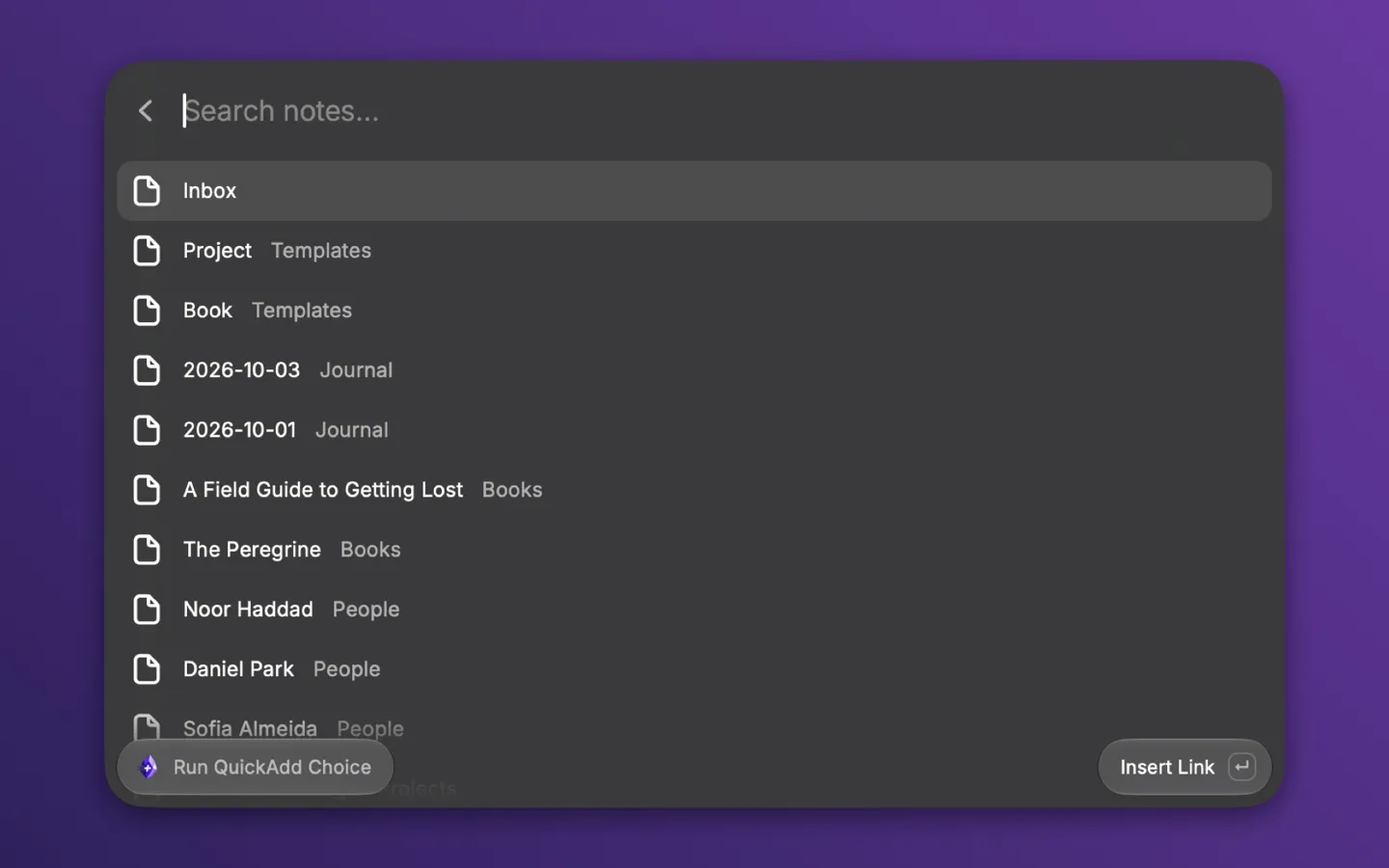
Task: Go back using the left chevron
Action: click(x=146, y=111)
